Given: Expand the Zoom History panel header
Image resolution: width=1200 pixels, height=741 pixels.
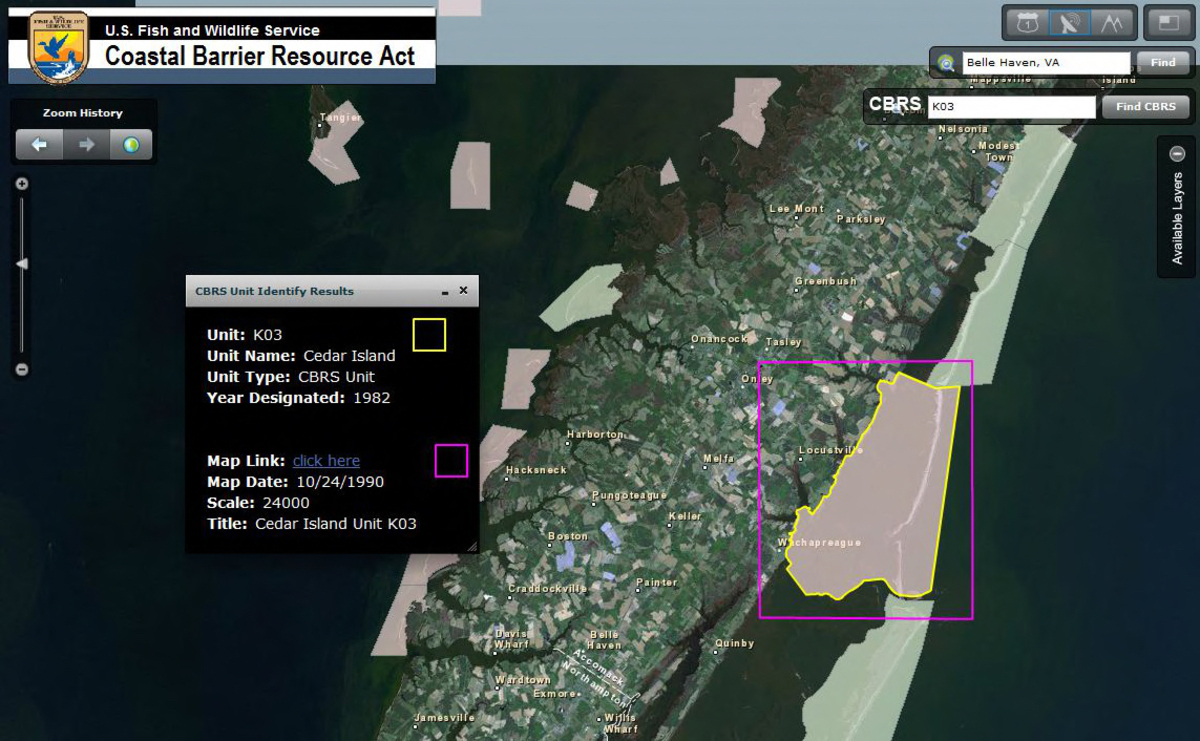Looking at the screenshot, I should pos(80,112).
